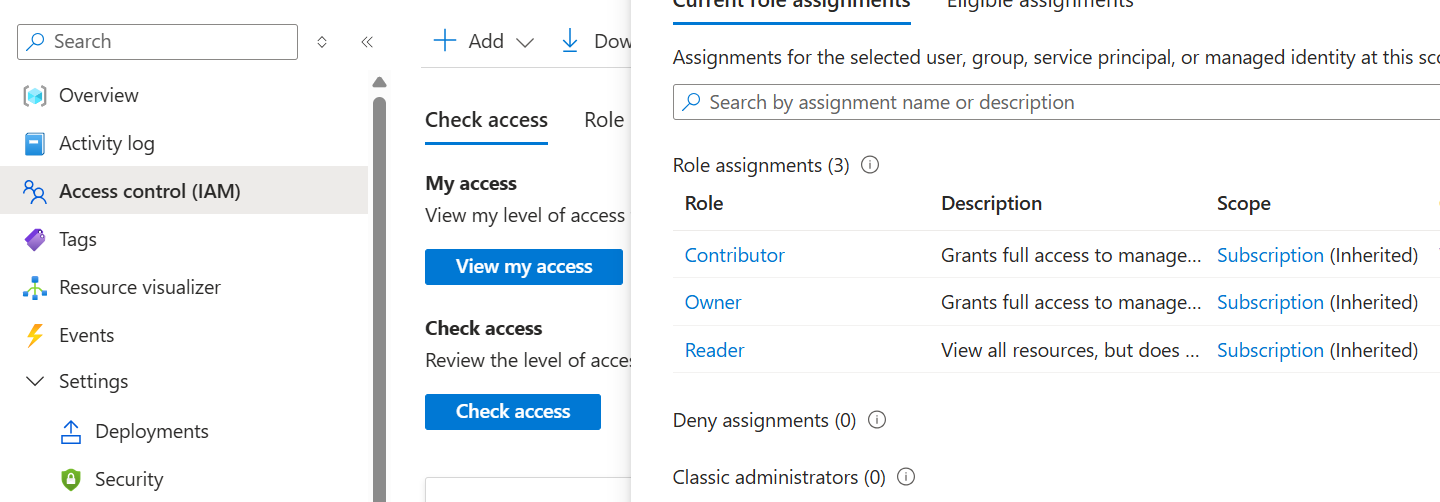Open the Activity log icon
The width and height of the screenshot is (1440, 502).
coord(35,144)
